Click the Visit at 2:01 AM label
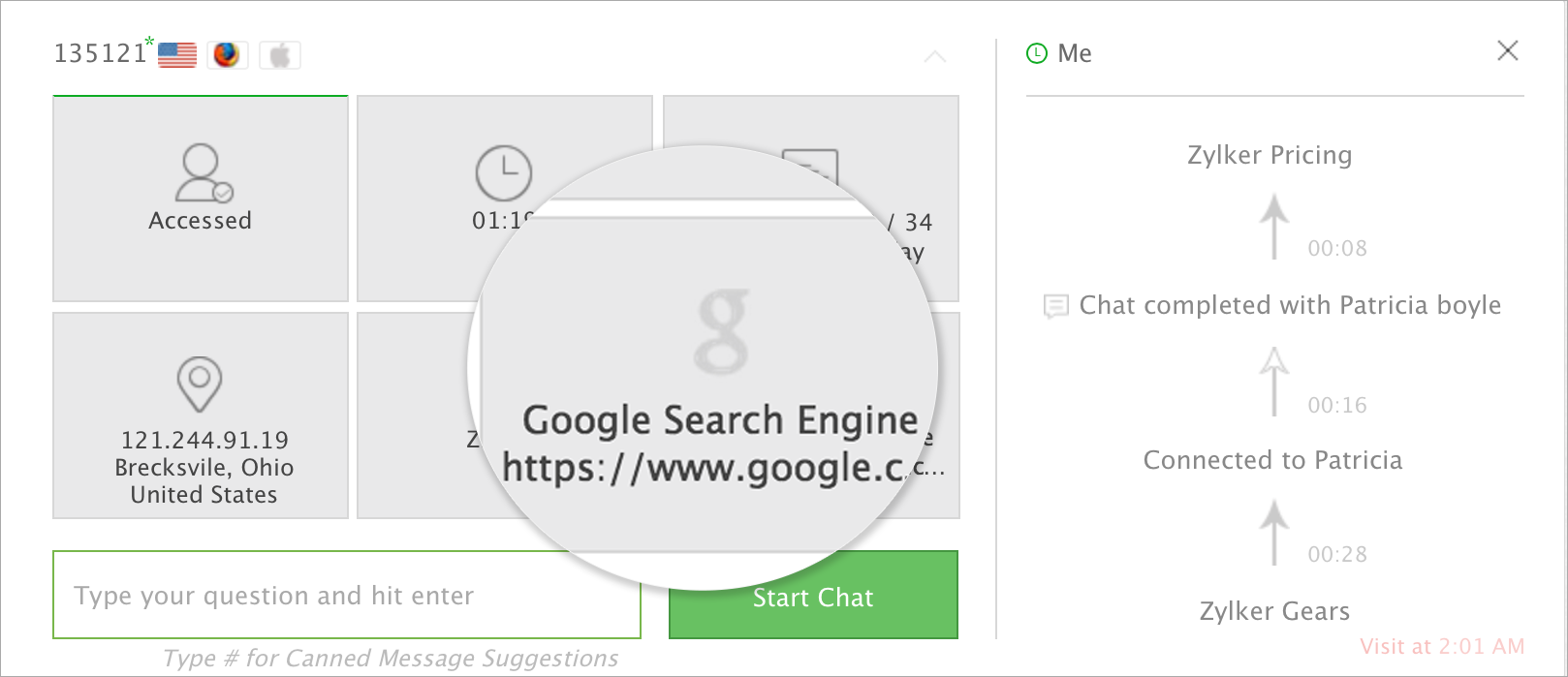Image resolution: width=1568 pixels, height=677 pixels. 1441,646
